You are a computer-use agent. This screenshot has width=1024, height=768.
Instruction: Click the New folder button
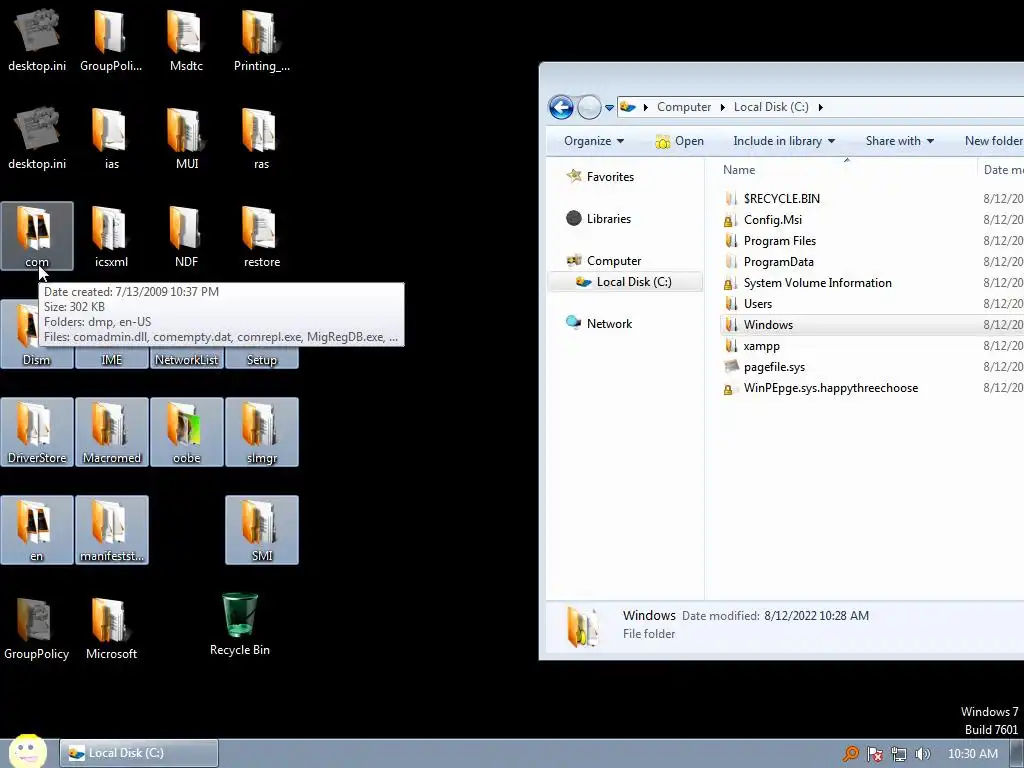(x=993, y=141)
